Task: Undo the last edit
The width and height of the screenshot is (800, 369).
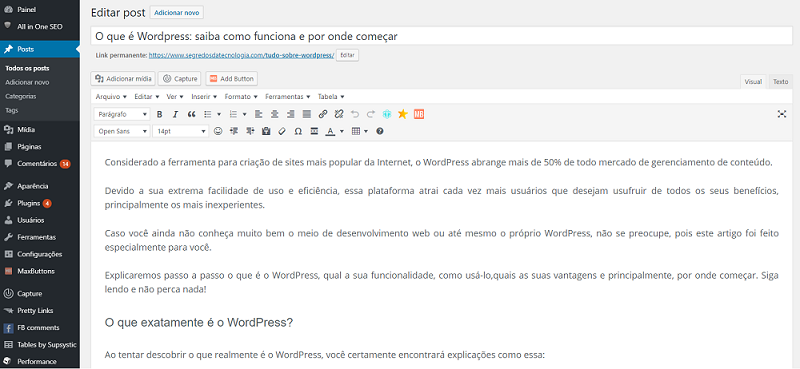Action: (x=355, y=114)
